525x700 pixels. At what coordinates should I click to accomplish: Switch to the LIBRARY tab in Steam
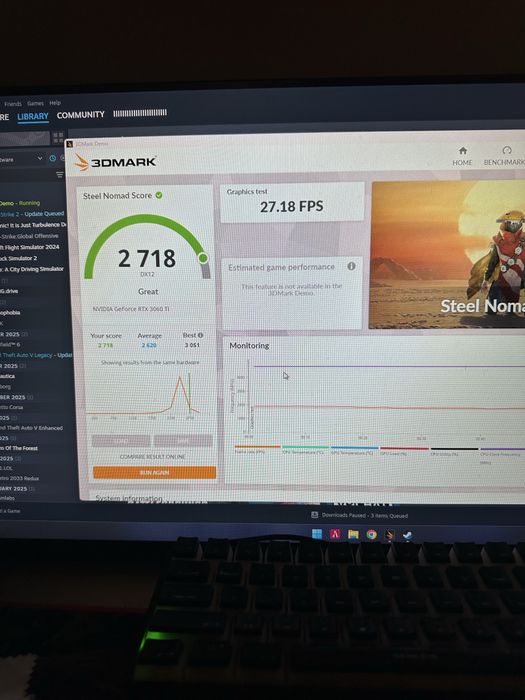pyautogui.click(x=33, y=116)
